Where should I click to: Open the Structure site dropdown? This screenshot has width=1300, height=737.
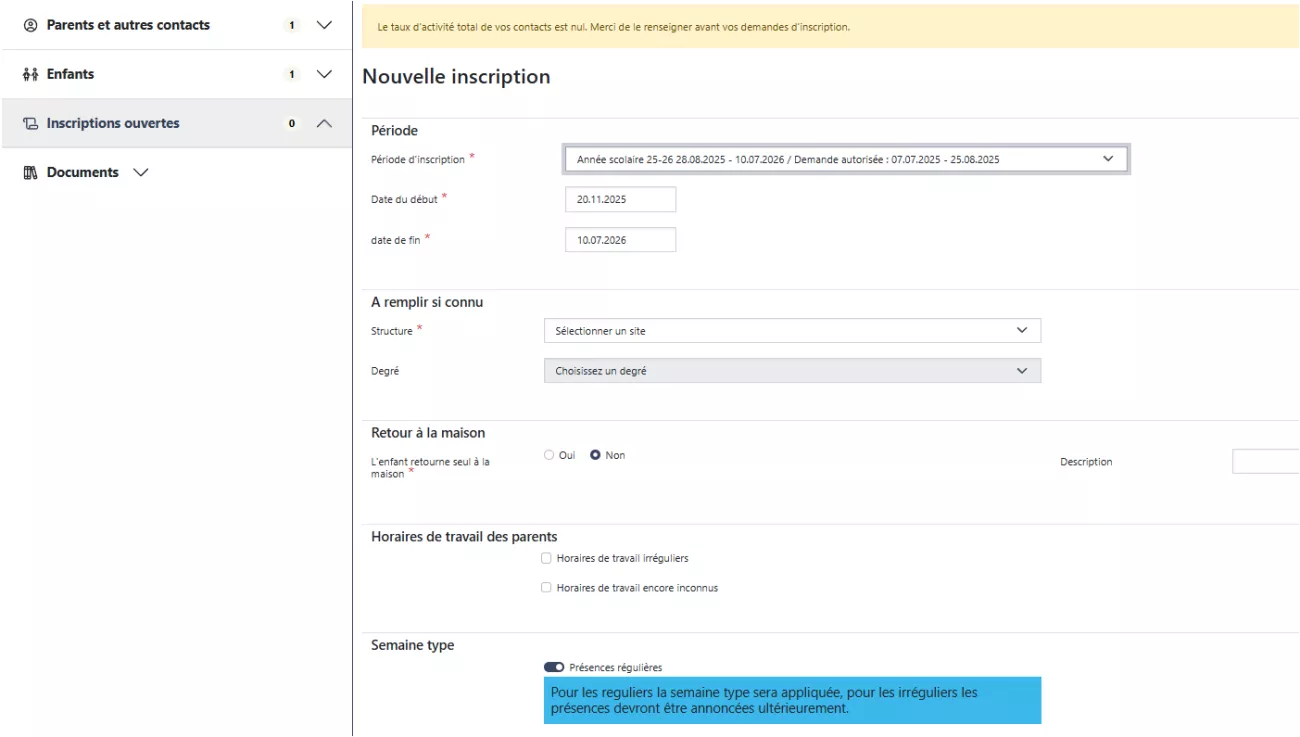[x=792, y=330]
